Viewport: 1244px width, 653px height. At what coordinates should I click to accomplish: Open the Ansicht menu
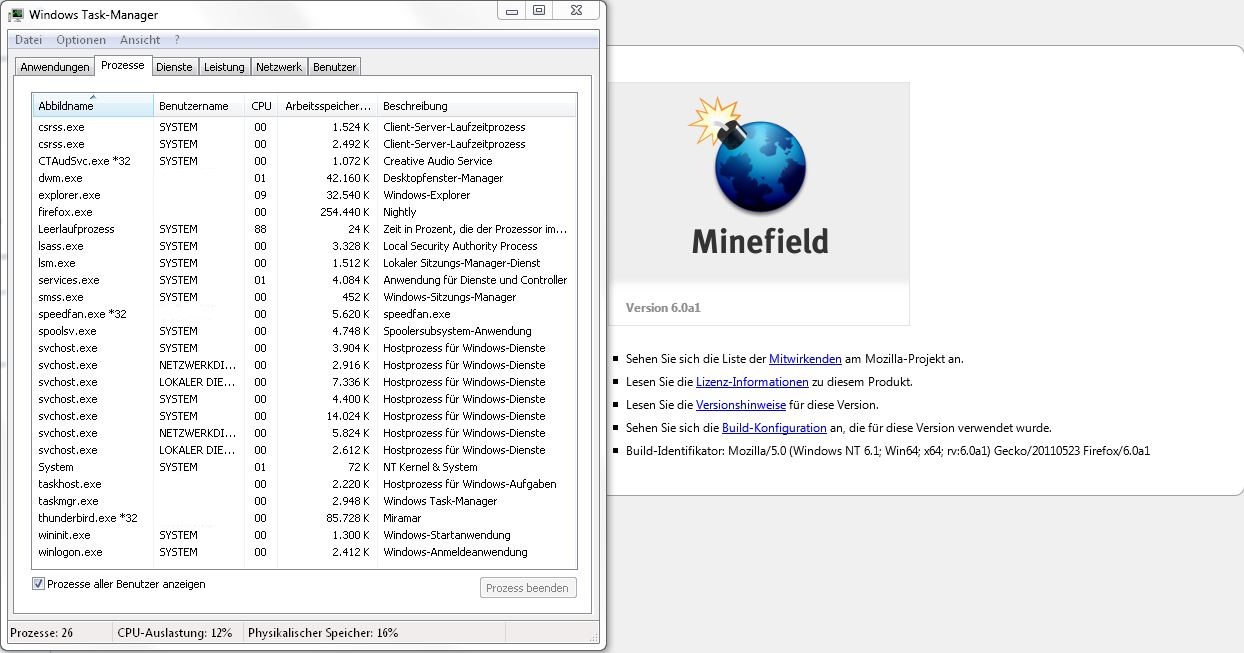click(140, 40)
